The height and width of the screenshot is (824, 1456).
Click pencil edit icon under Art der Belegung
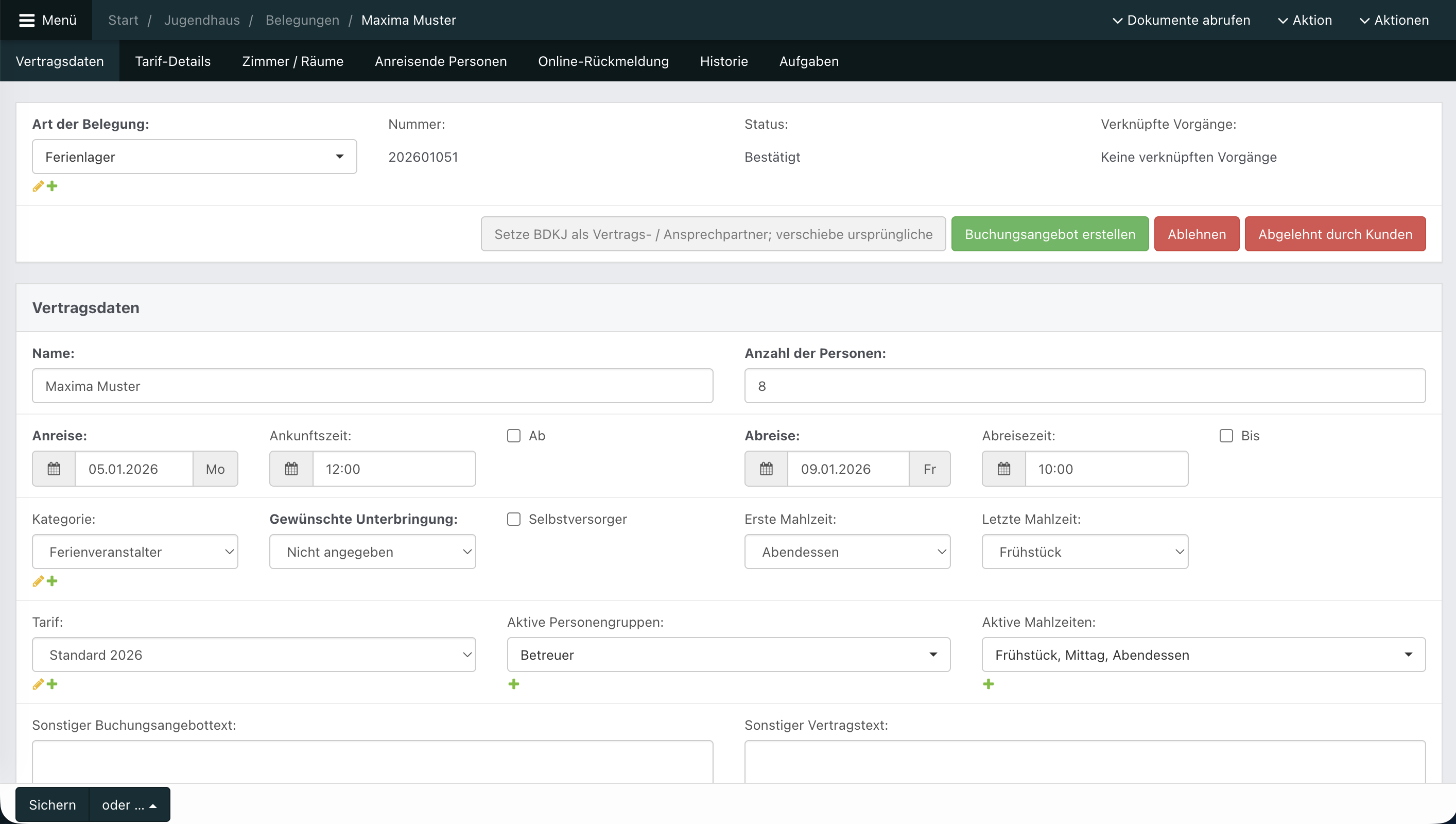(x=38, y=186)
